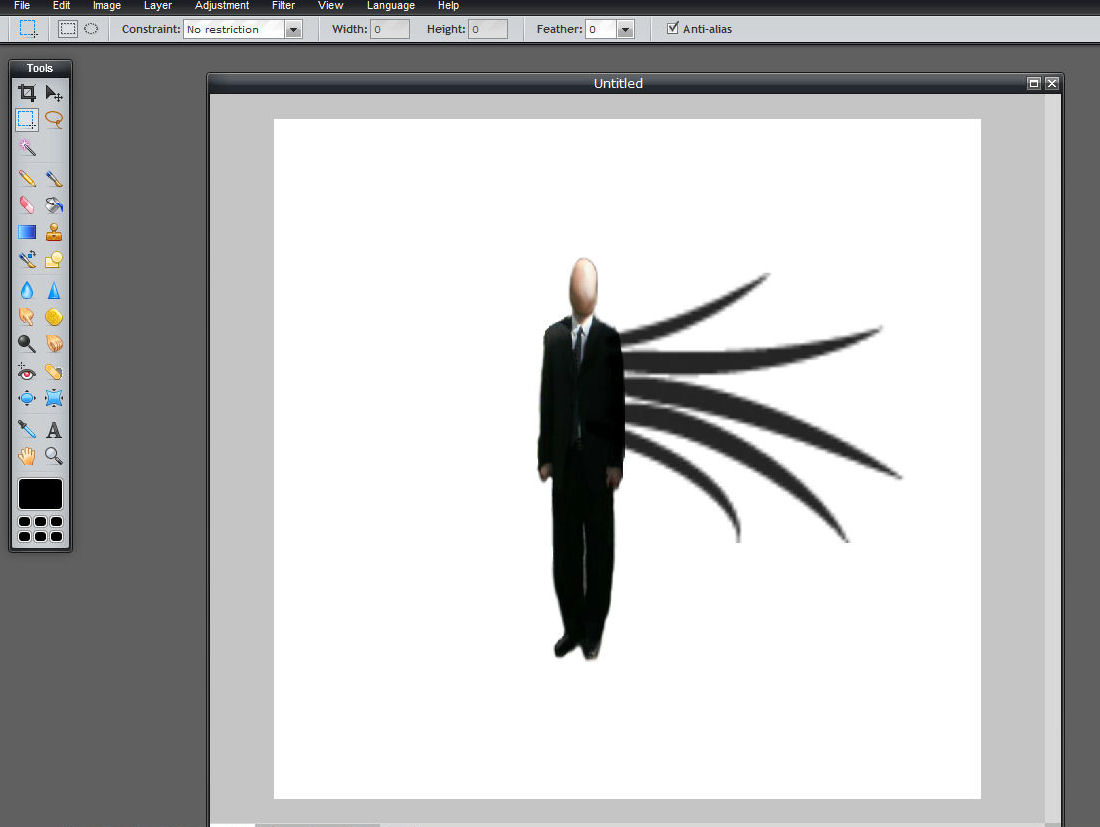Switch to elliptical marquee mode
1100x827 pixels.
(x=91, y=29)
